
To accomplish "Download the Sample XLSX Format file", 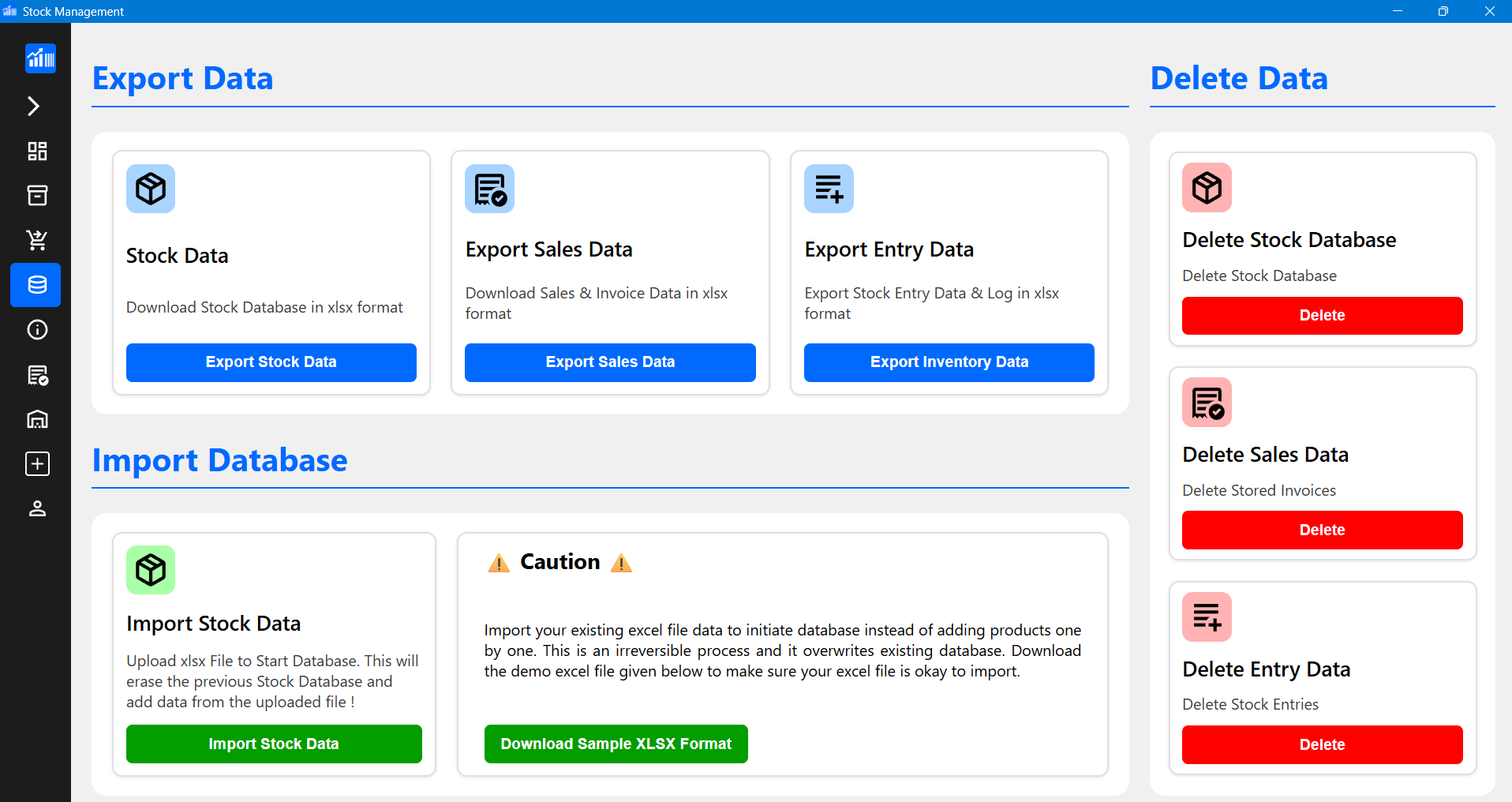I will (616, 744).
